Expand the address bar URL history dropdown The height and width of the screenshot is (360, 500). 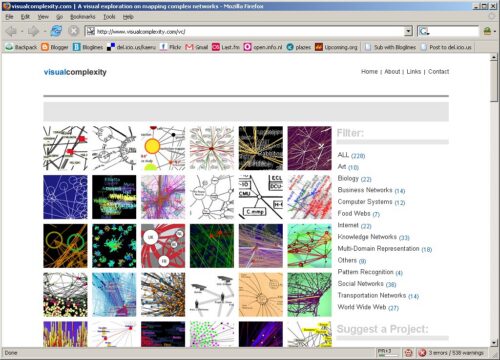click(x=408, y=31)
